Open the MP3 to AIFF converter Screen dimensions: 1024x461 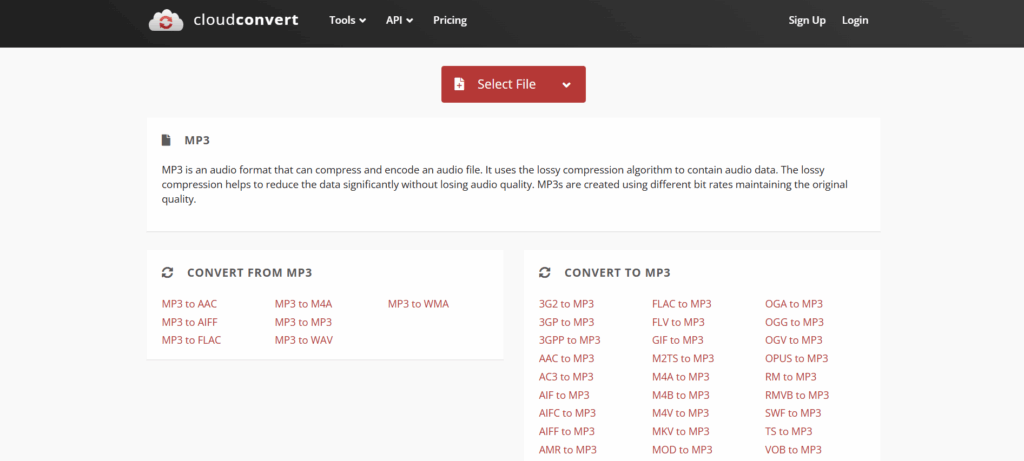[190, 322]
